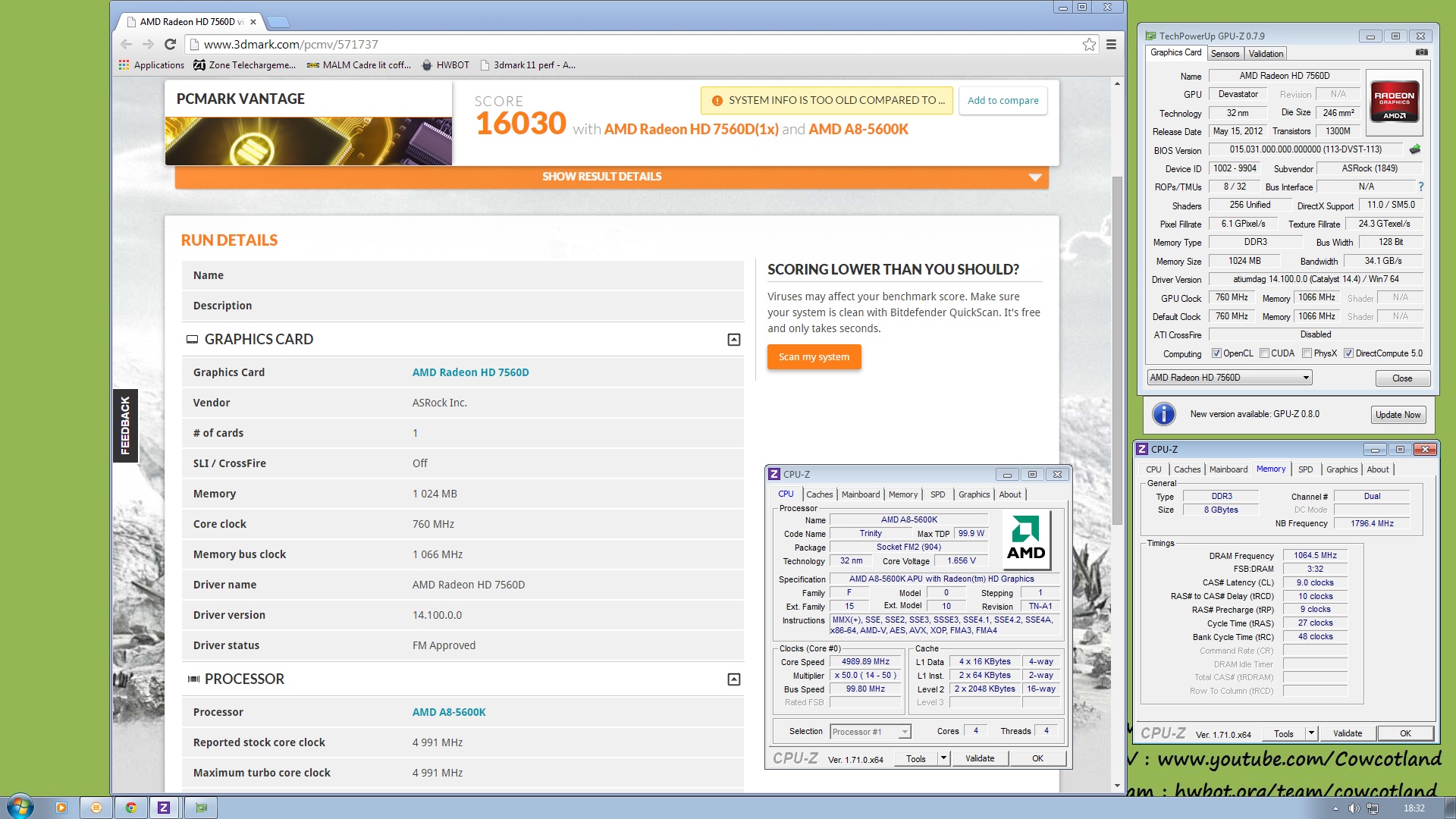Reload the 3dmark page
1456x819 pixels.
[170, 45]
